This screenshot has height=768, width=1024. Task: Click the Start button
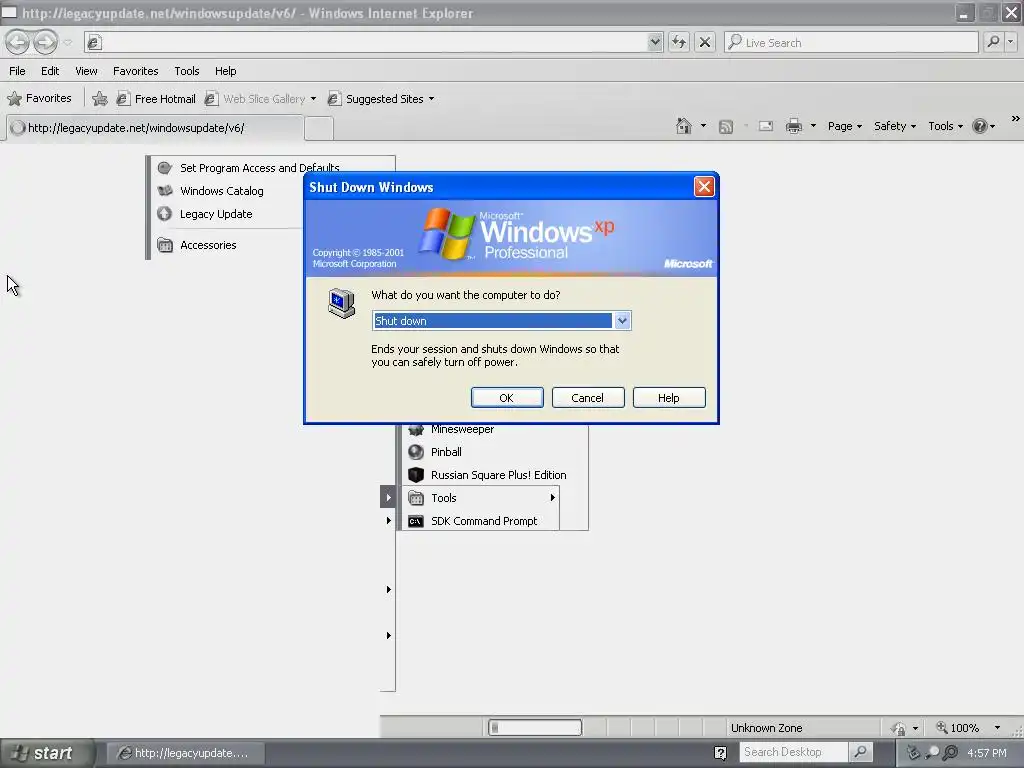click(47, 753)
